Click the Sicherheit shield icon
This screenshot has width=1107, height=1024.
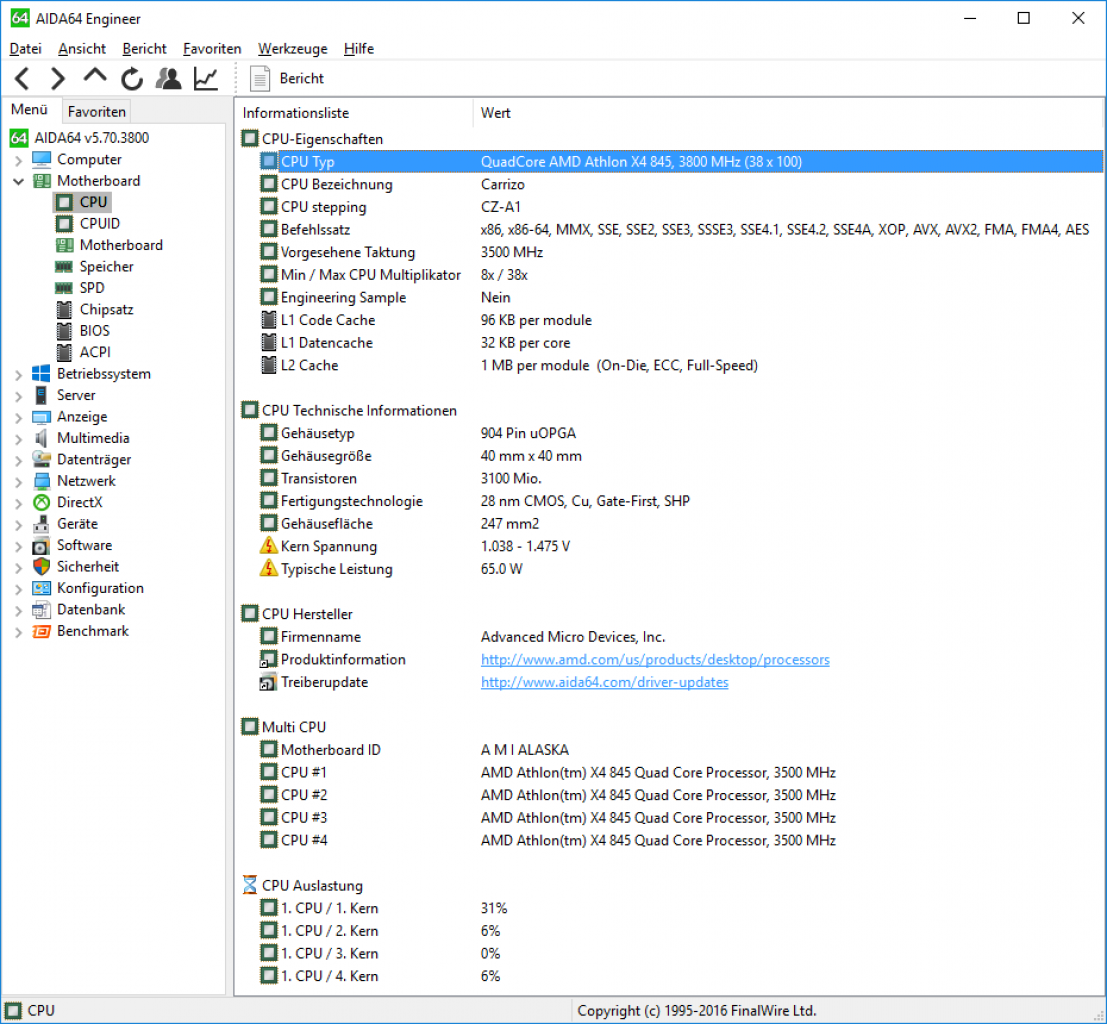click(x=41, y=566)
